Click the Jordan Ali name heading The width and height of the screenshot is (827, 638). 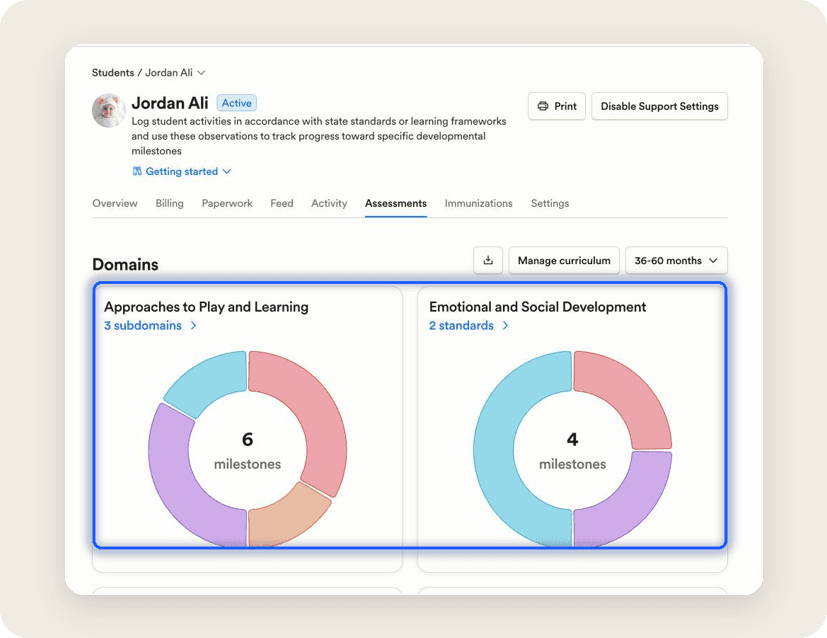click(x=170, y=103)
